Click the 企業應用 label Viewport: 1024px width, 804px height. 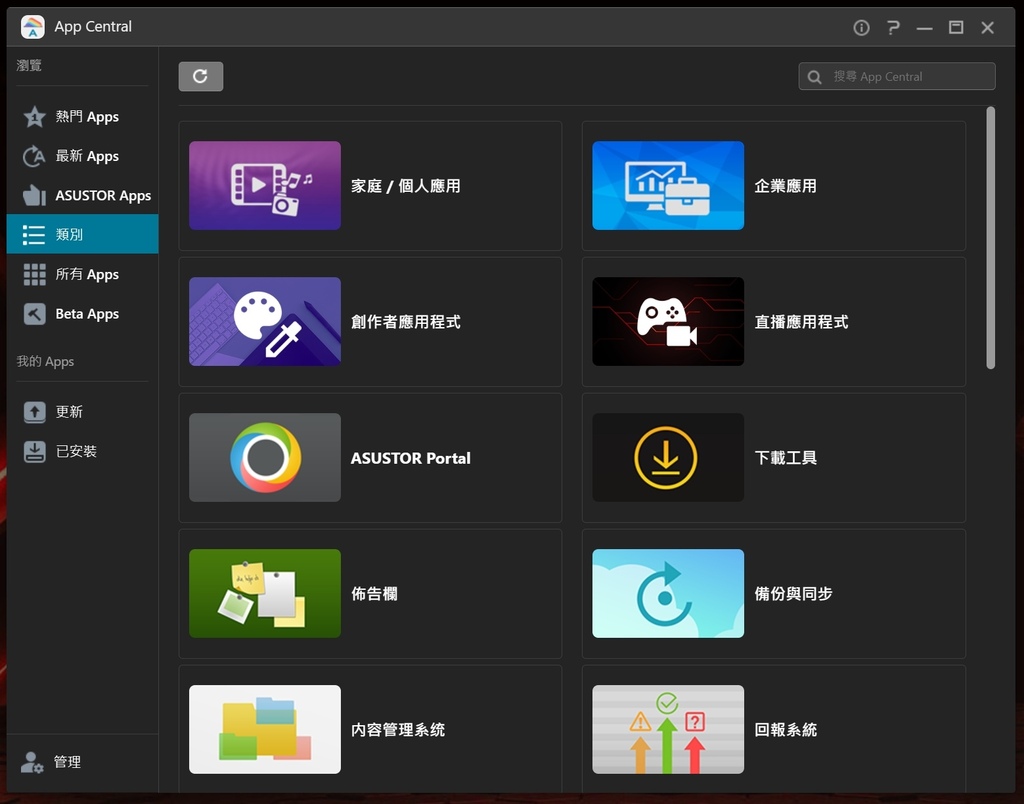(x=786, y=186)
